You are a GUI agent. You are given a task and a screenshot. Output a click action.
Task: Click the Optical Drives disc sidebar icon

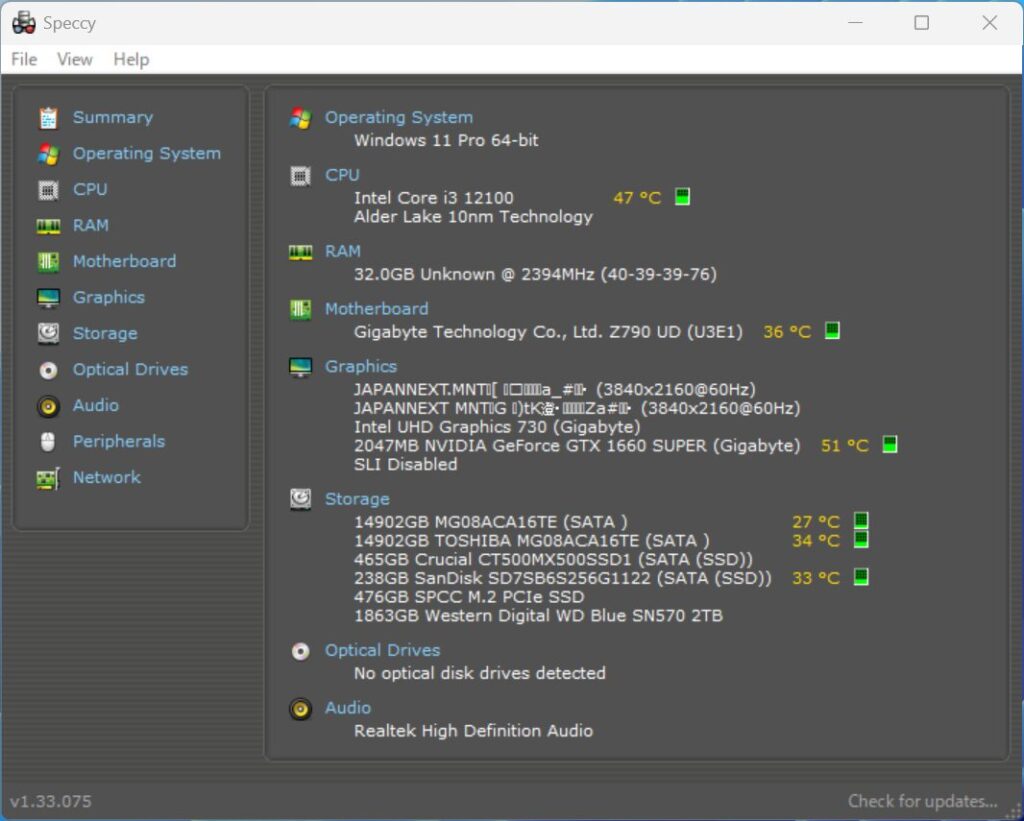click(x=48, y=370)
